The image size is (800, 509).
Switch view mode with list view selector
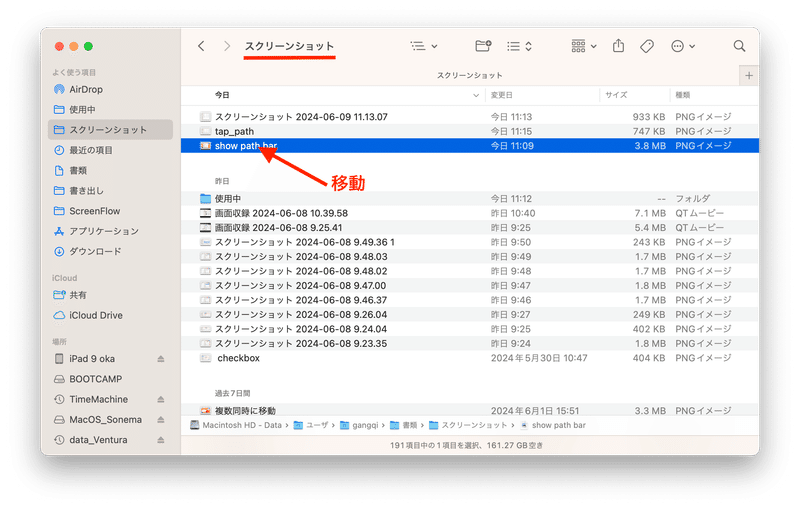519,46
